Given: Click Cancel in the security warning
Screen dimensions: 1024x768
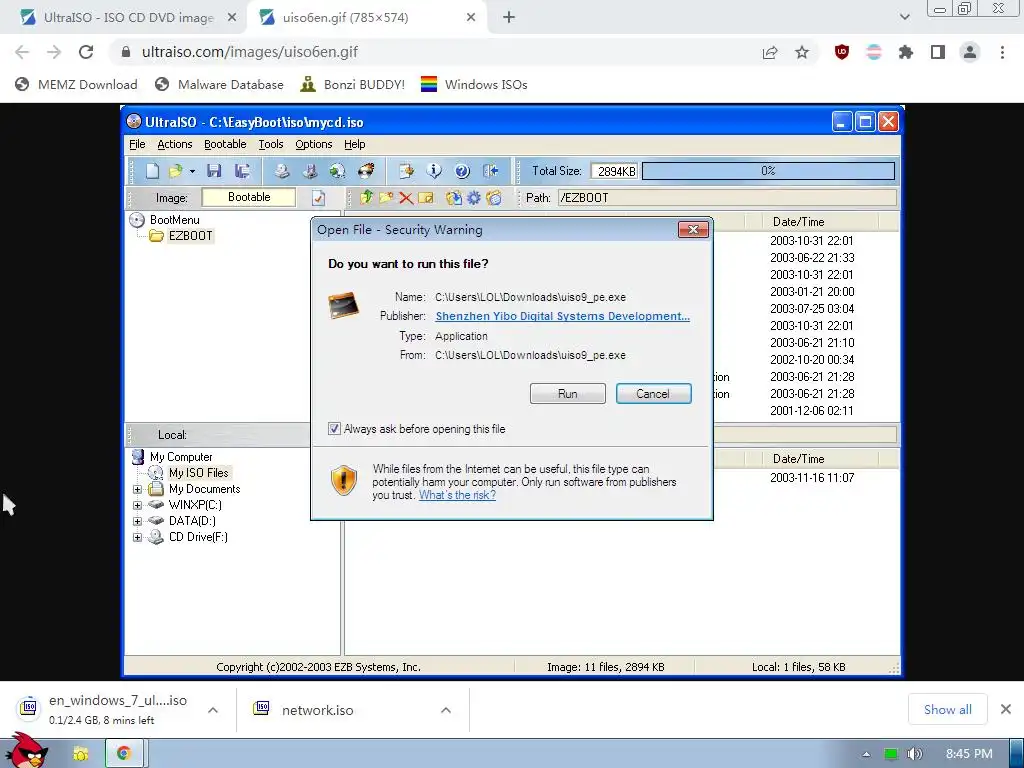Looking at the screenshot, I should [653, 394].
